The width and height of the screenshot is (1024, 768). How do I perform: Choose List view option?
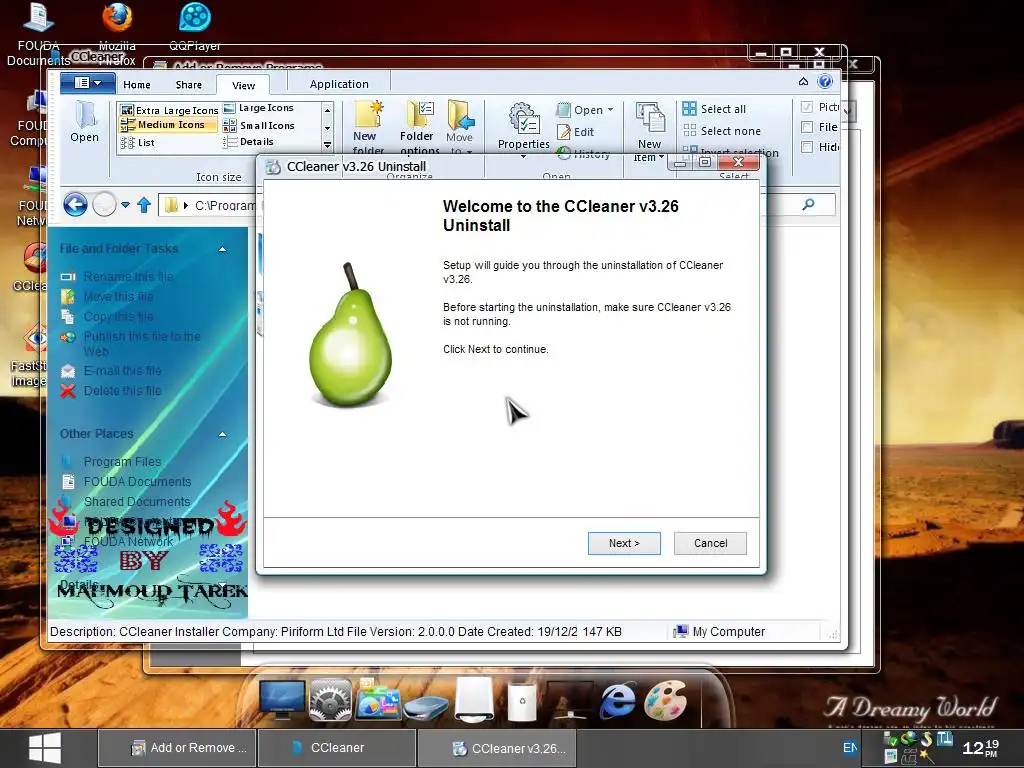tap(138, 142)
